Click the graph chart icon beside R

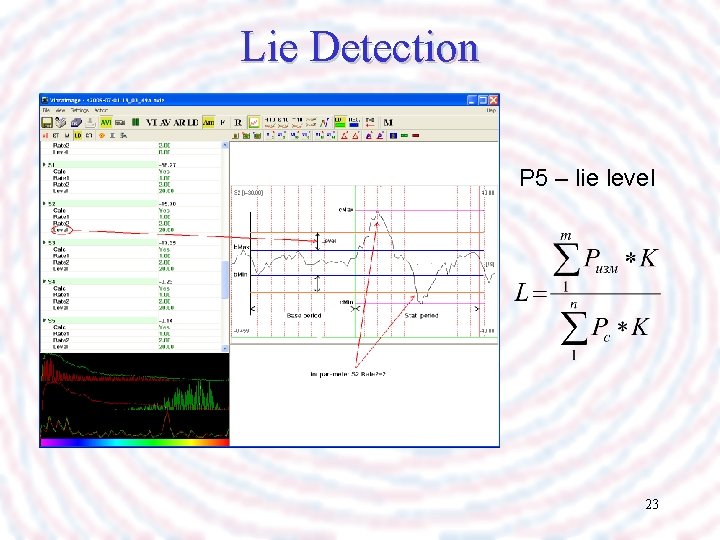pyautogui.click(x=253, y=122)
